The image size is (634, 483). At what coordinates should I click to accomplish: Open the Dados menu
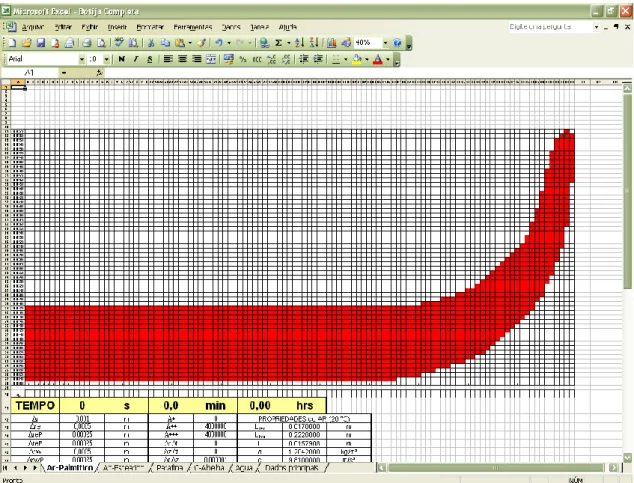[x=231, y=27]
